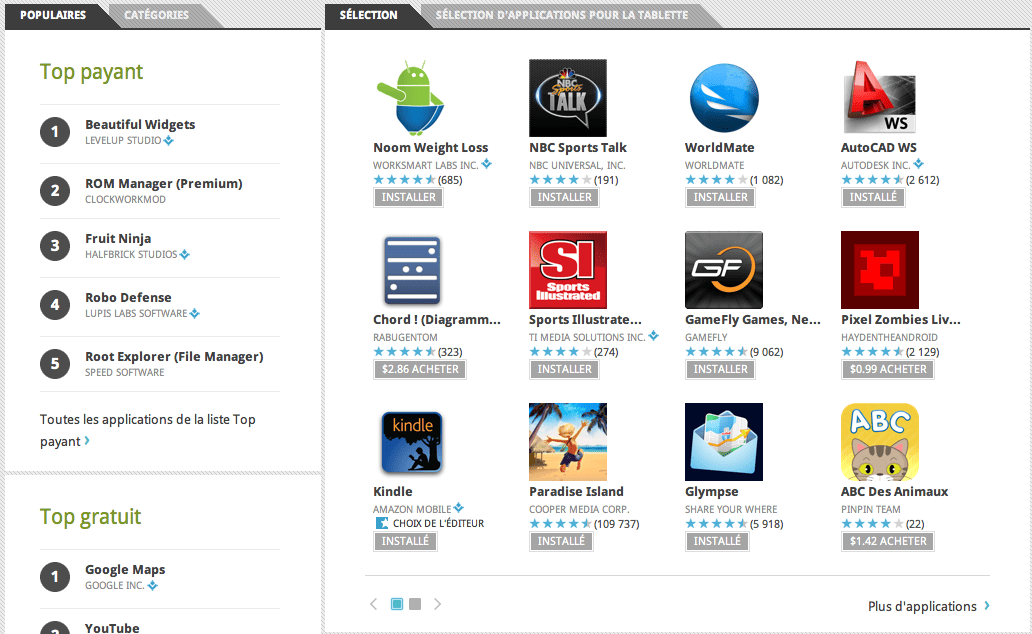Open the Chord! diagram app icon
The image size is (1032, 634).
pyautogui.click(x=412, y=270)
